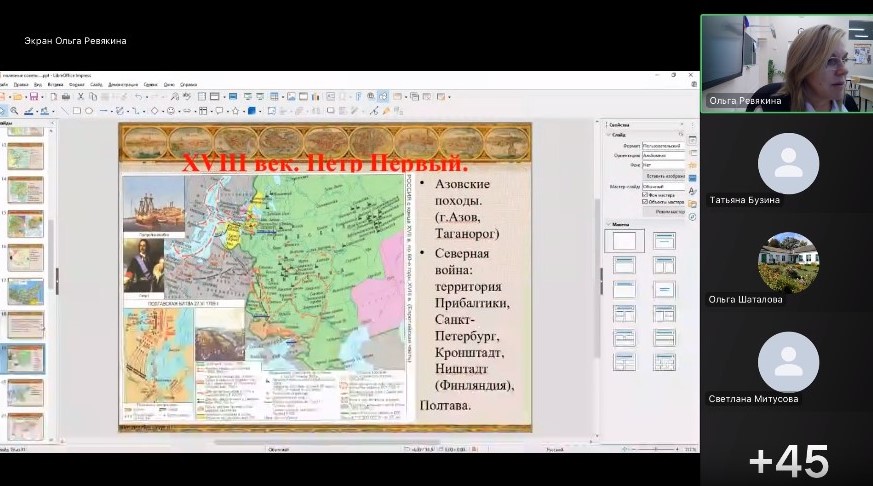Click the Print icon in toolbar
This screenshot has width=873, height=486.
[66, 96]
